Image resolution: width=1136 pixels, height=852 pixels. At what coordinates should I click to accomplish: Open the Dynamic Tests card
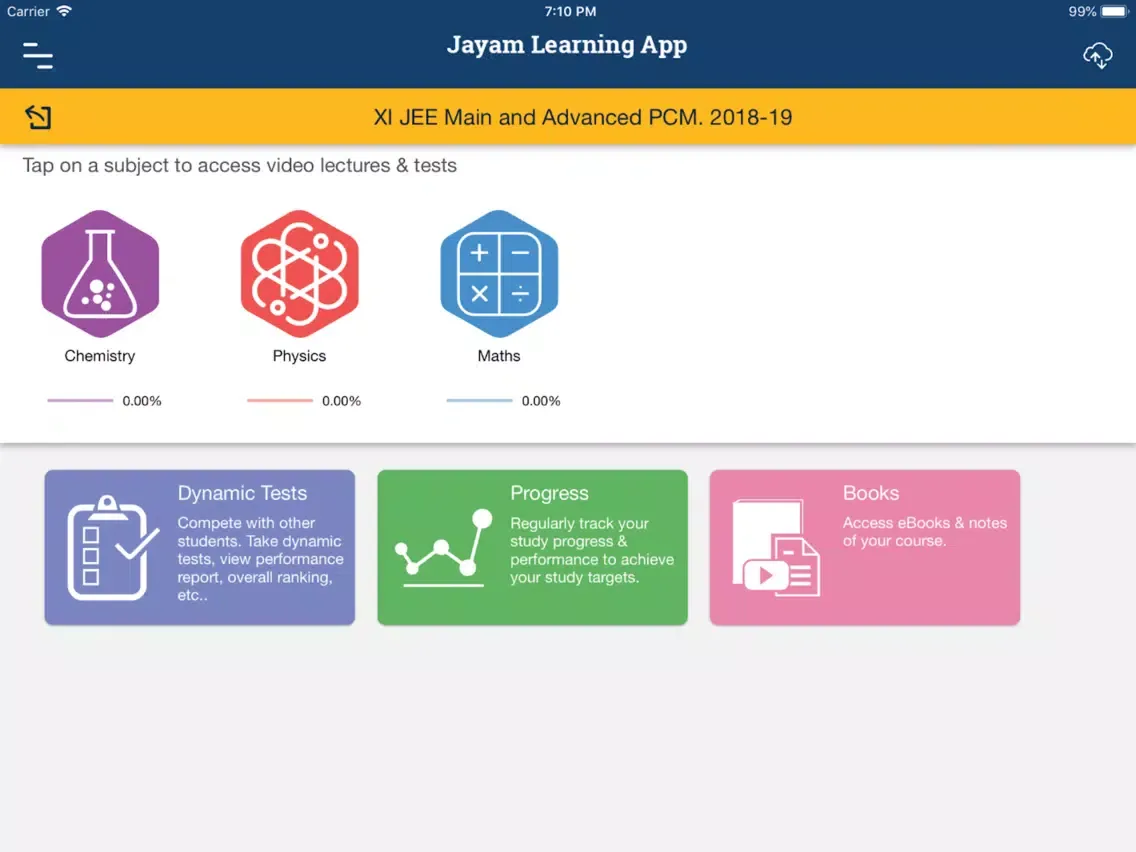[199, 547]
